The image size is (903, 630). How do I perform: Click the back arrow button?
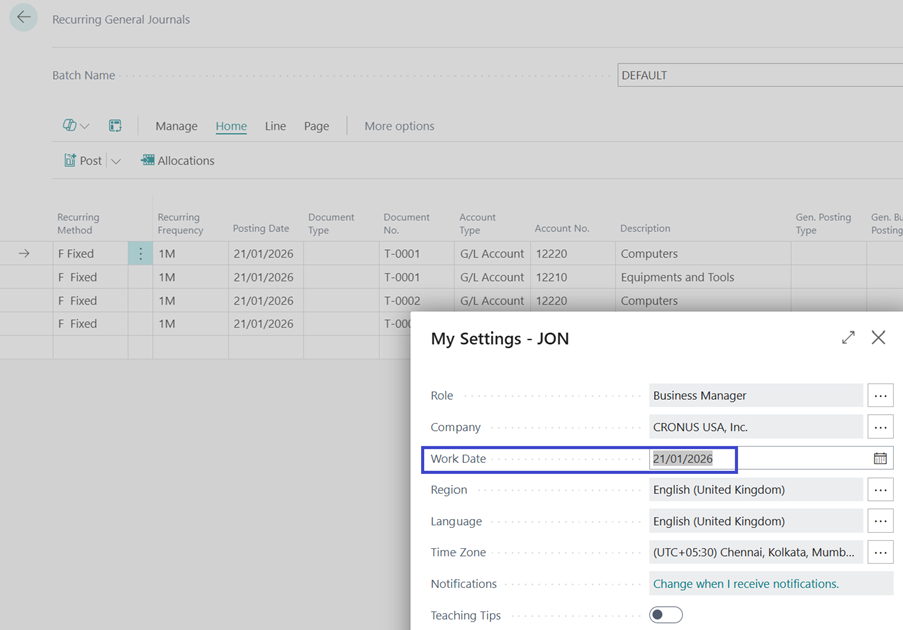click(x=23, y=18)
